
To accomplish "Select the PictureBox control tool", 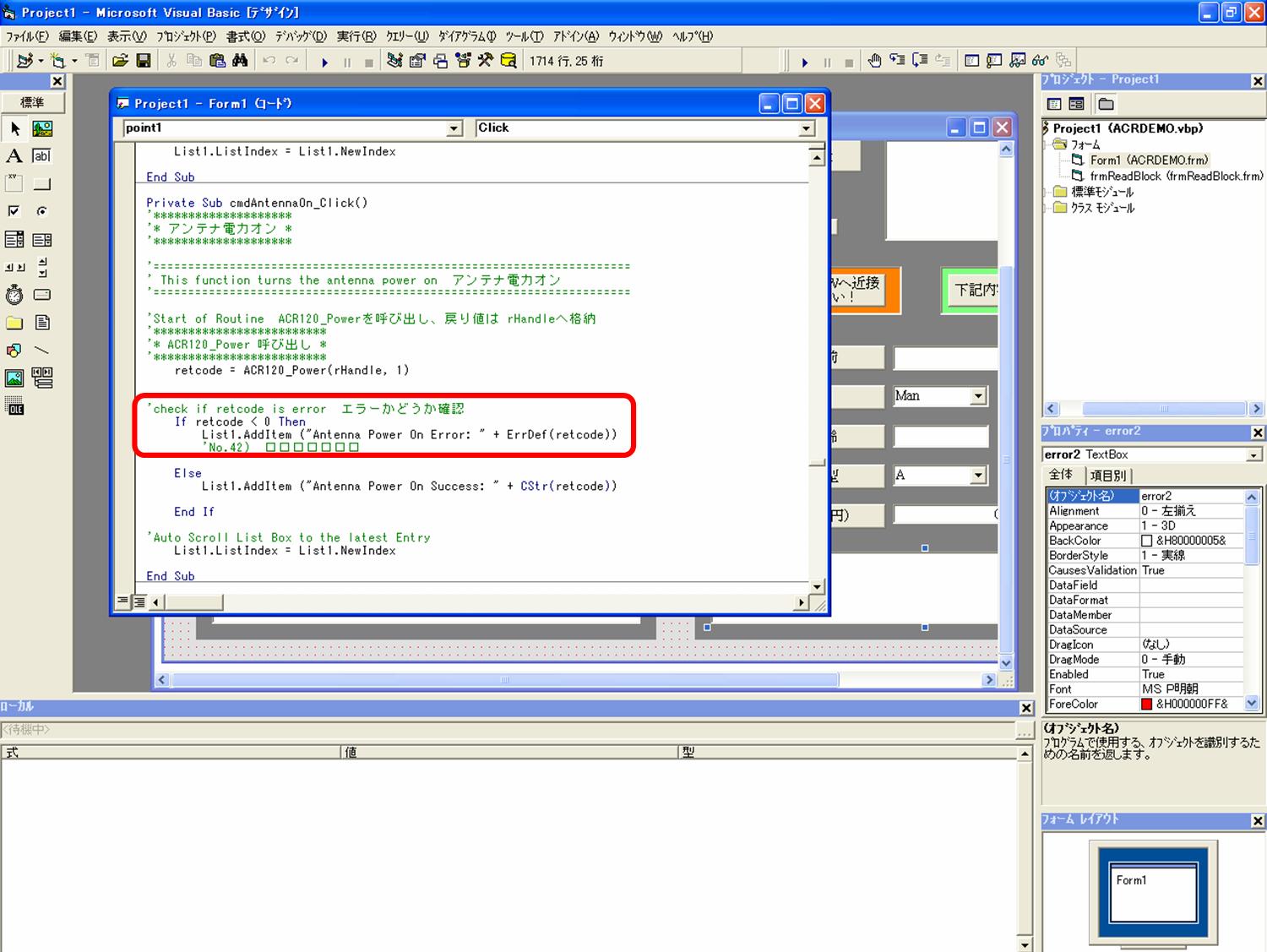I will click(x=42, y=128).
